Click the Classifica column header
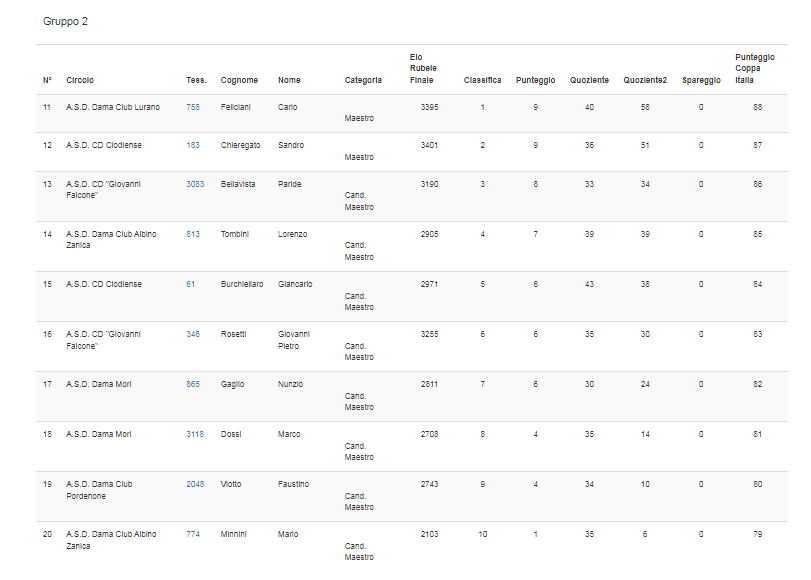This screenshot has width=811, height=580. point(482,81)
